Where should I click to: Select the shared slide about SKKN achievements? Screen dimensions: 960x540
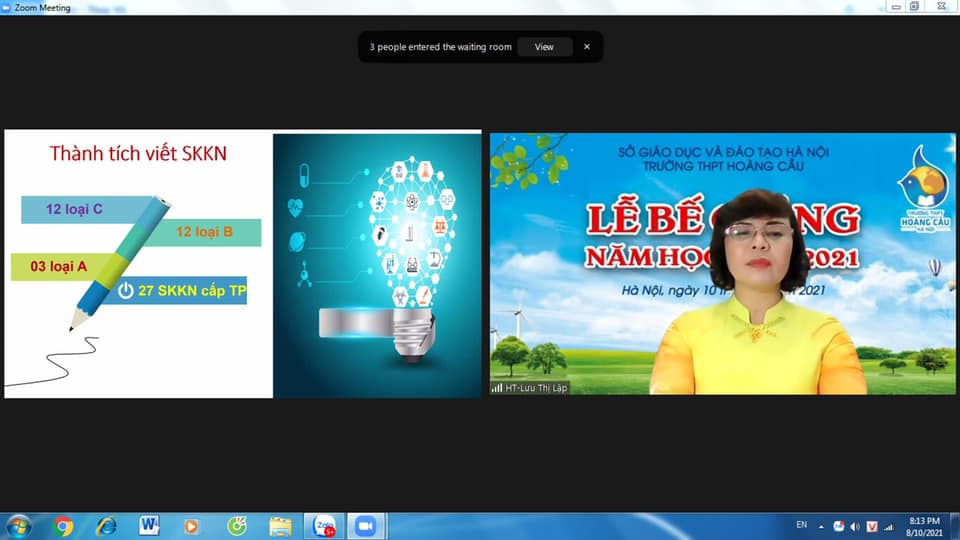click(243, 264)
